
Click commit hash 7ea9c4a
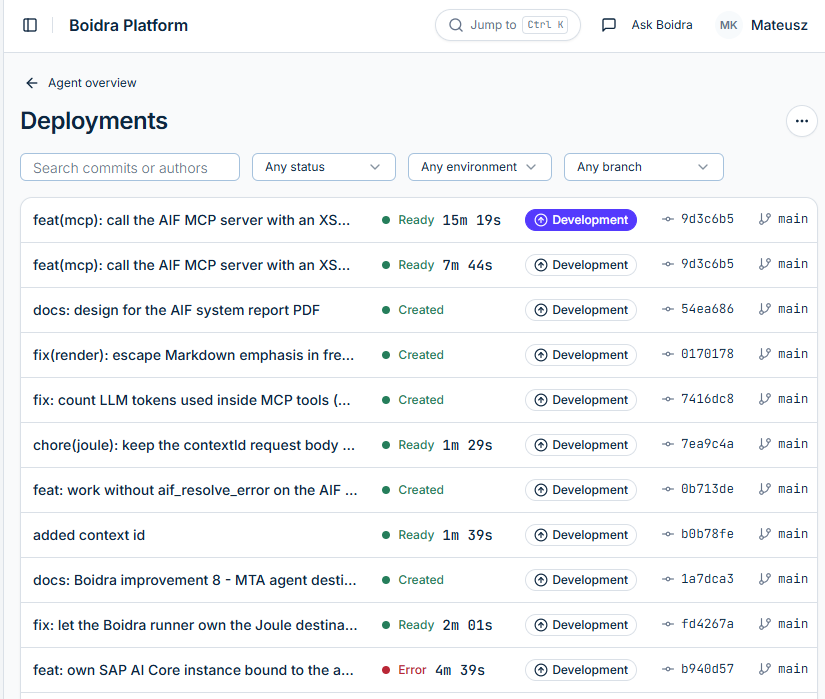(x=707, y=444)
